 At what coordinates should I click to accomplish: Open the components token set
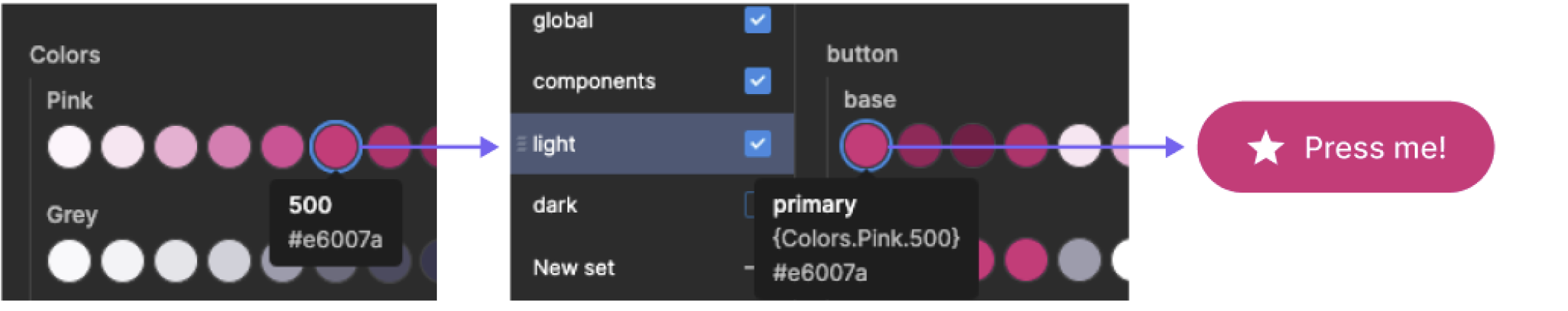tap(594, 81)
